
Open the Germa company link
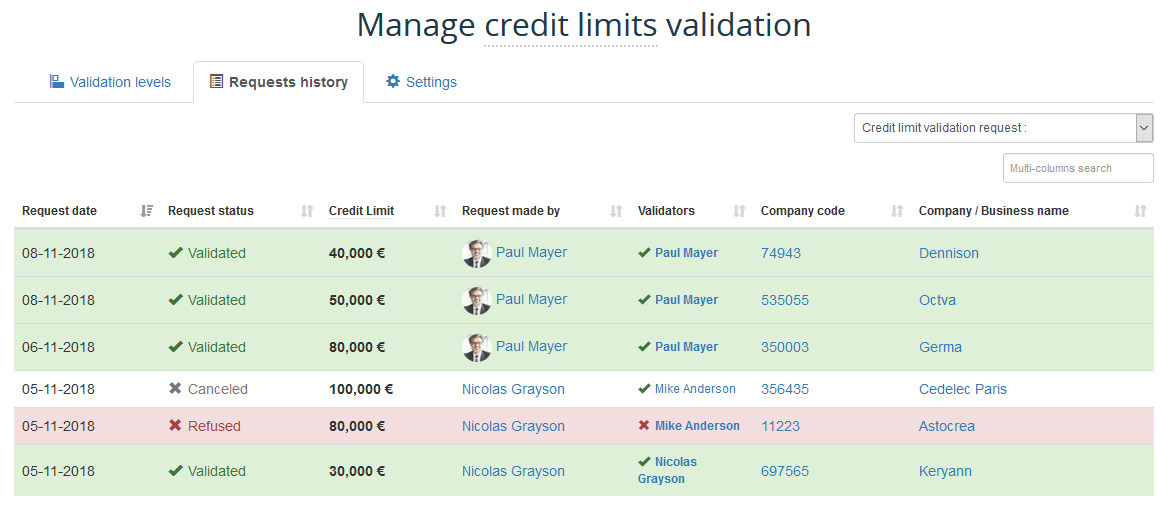[x=940, y=347]
